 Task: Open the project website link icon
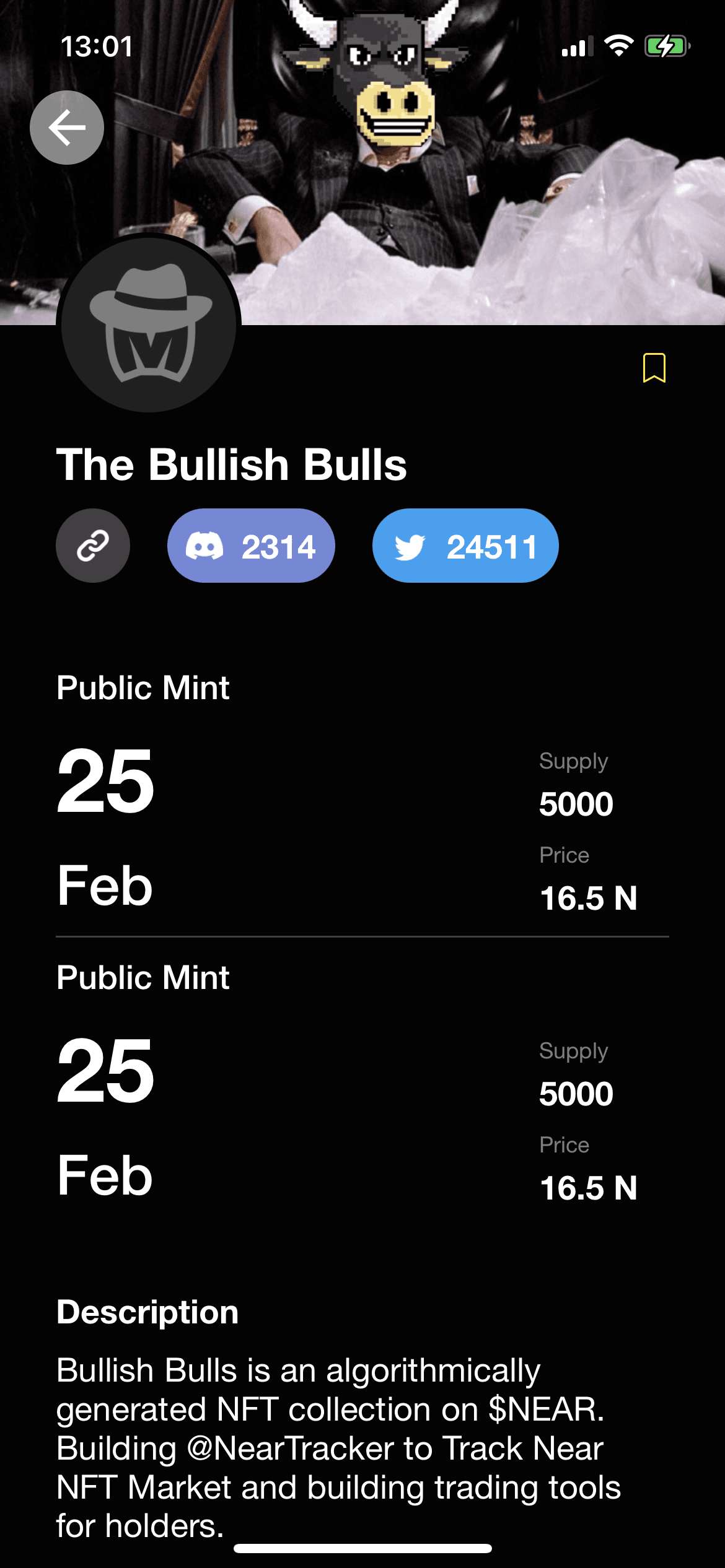(93, 546)
